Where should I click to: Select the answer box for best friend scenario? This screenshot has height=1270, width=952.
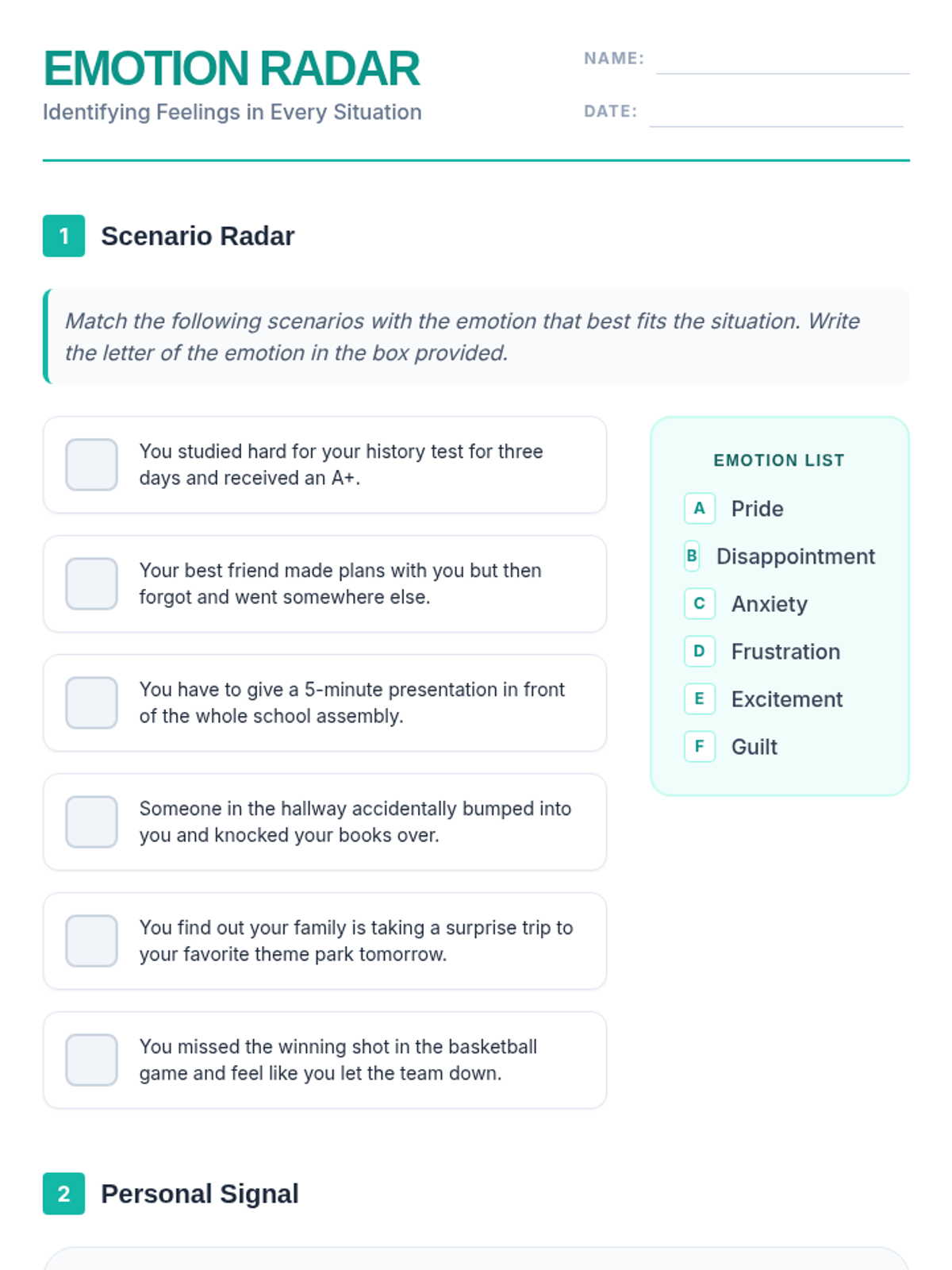coord(91,583)
